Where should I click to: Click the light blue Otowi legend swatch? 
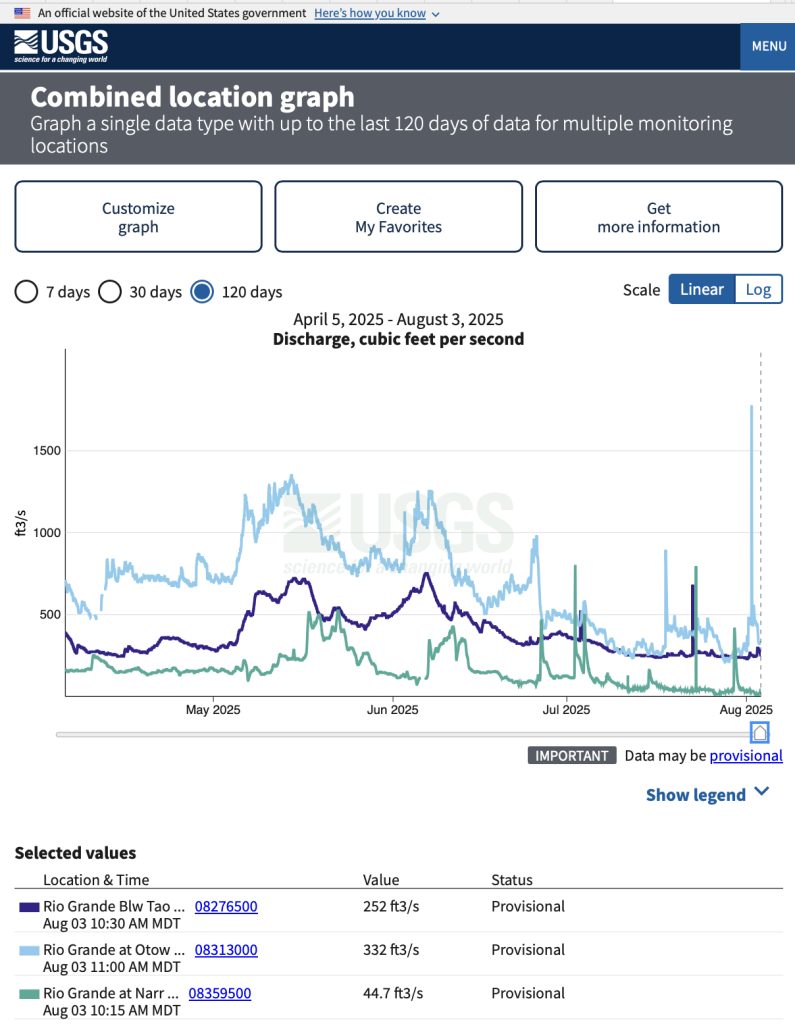(29, 950)
